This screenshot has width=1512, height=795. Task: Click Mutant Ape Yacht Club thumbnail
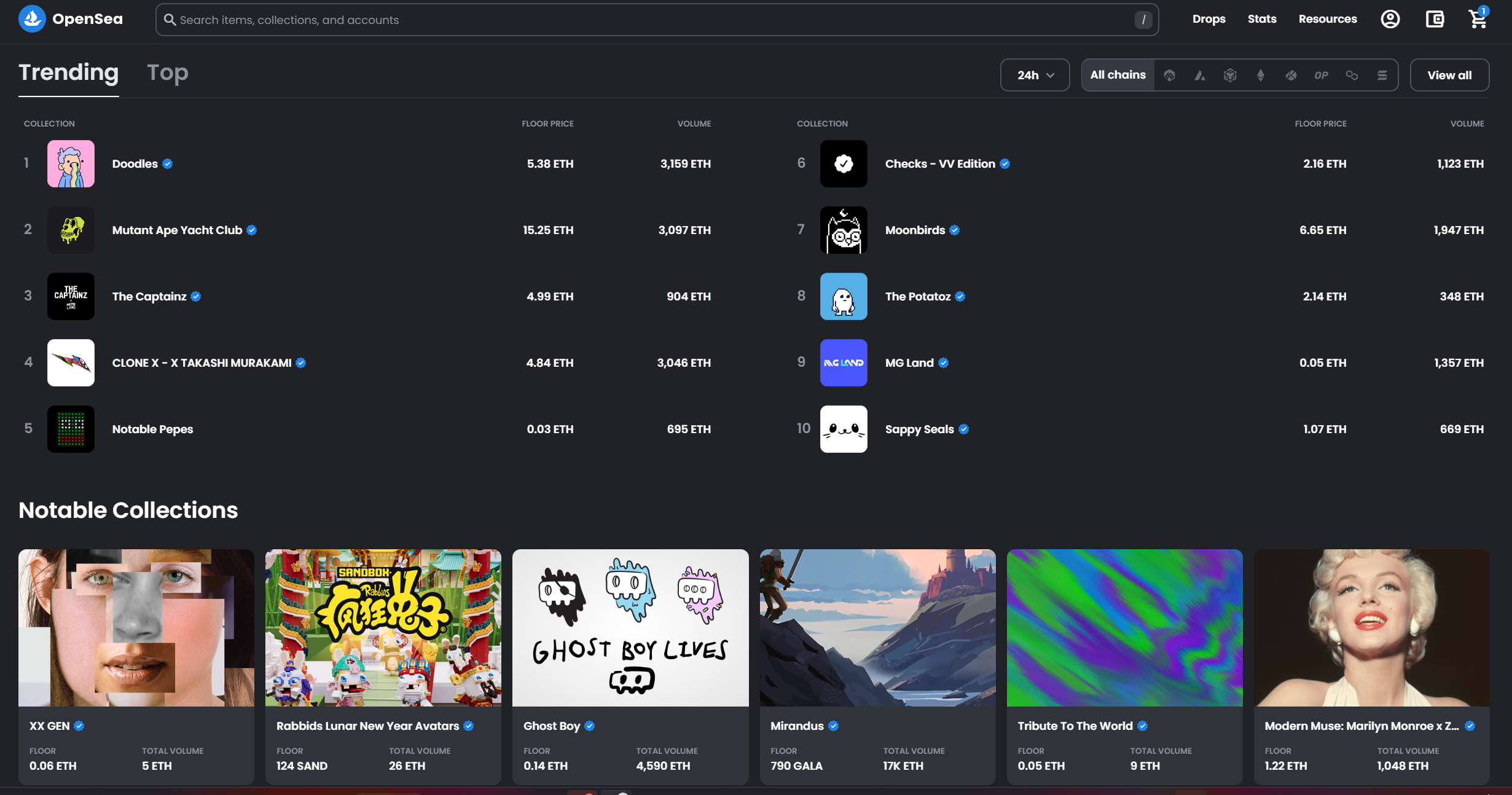[x=71, y=230]
